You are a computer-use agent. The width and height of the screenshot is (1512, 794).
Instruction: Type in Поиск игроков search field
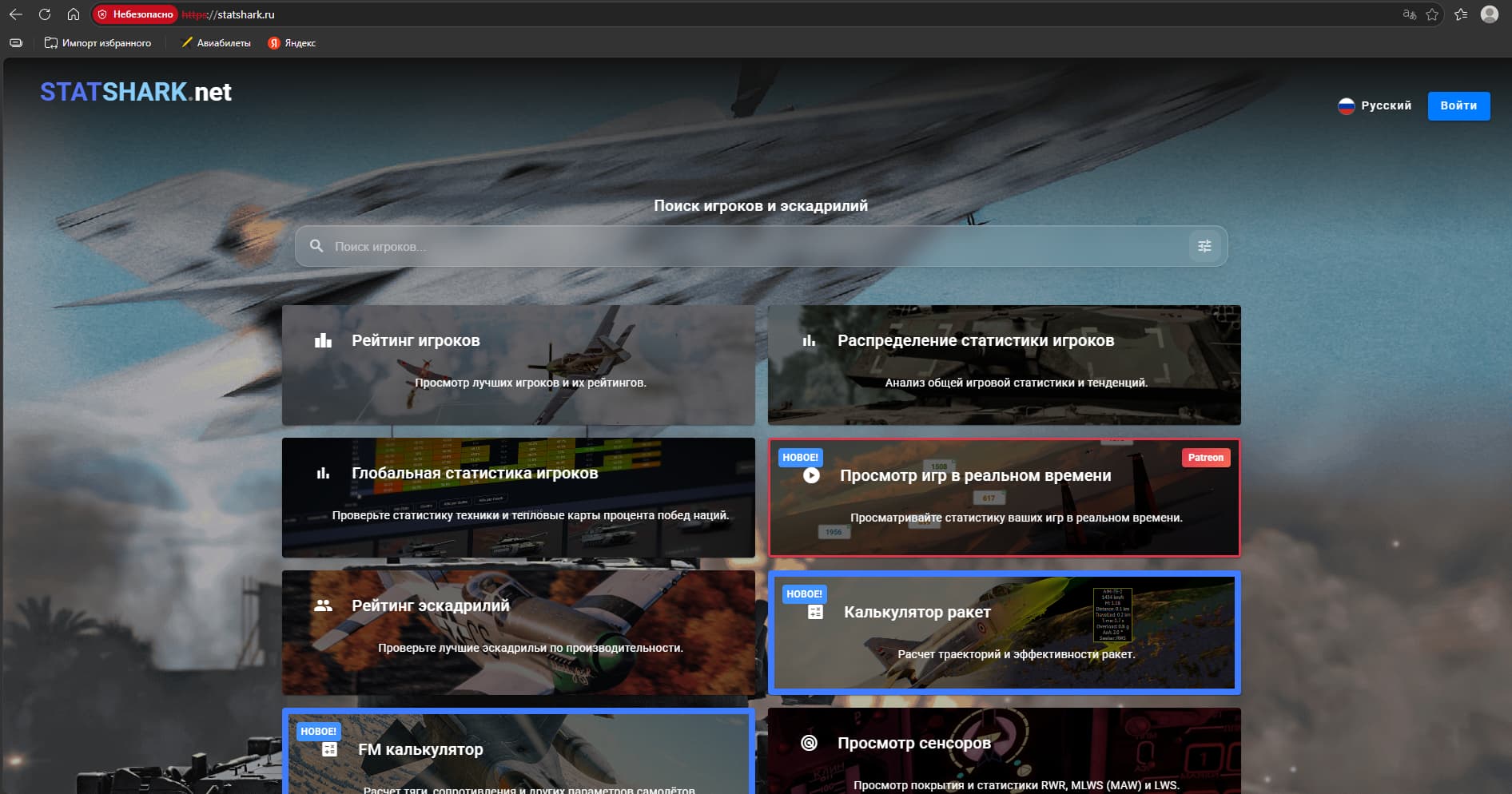(x=751, y=246)
